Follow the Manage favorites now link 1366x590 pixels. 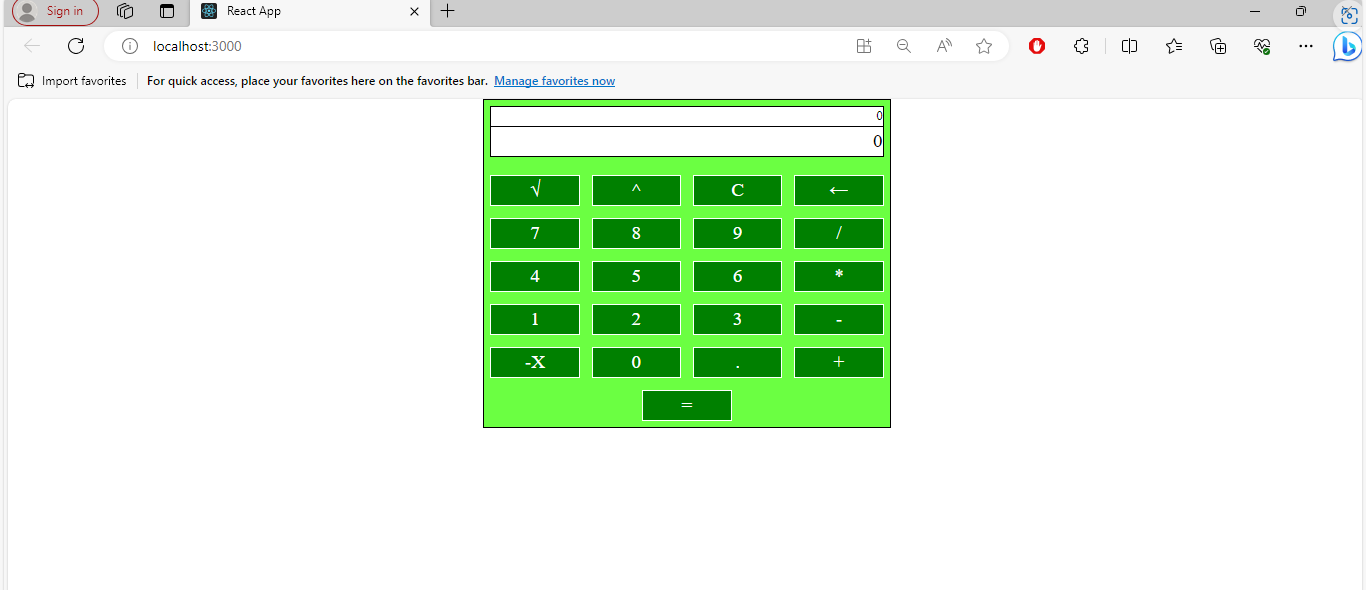click(x=554, y=81)
